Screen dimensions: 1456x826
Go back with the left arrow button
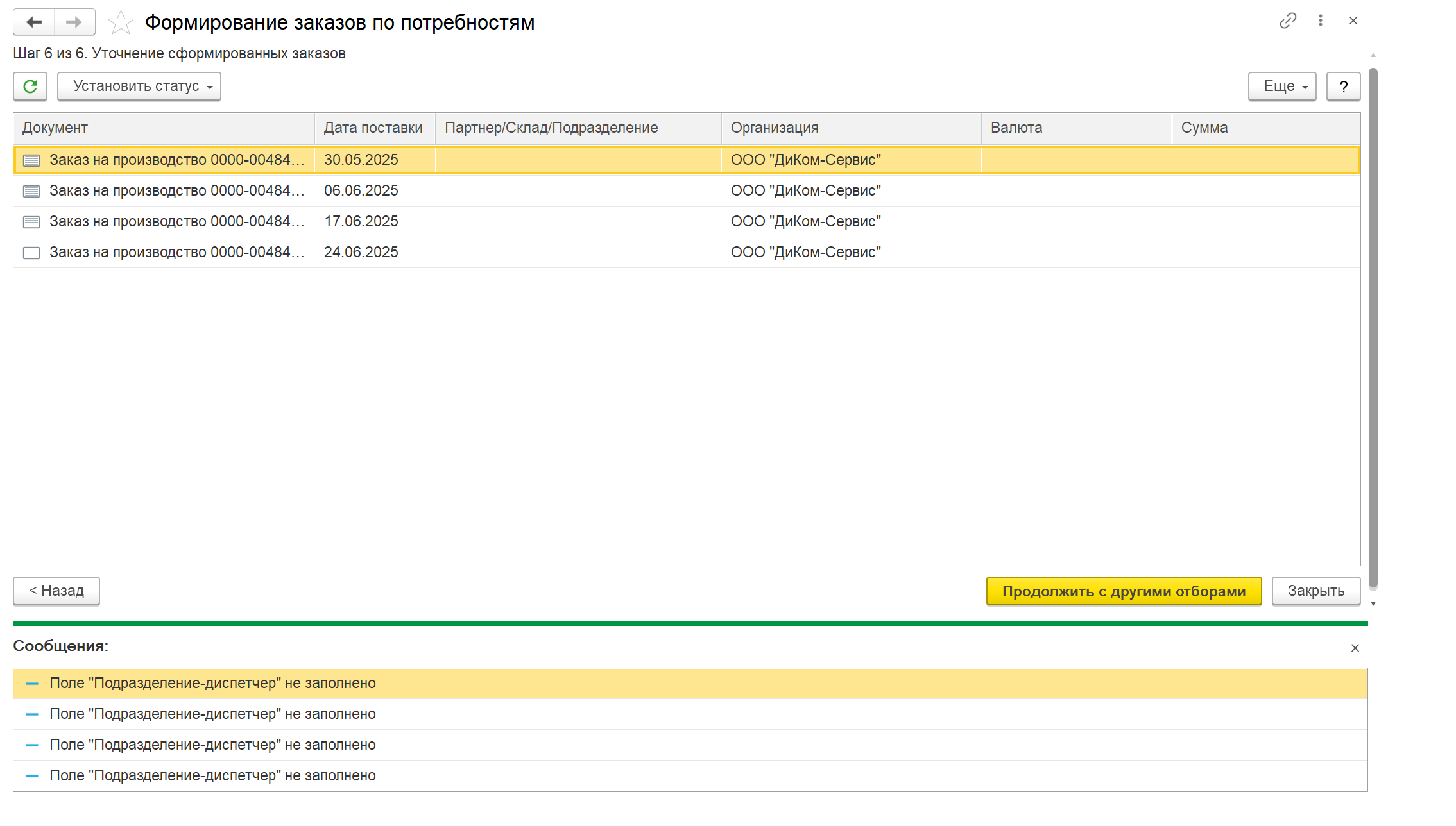click(34, 22)
